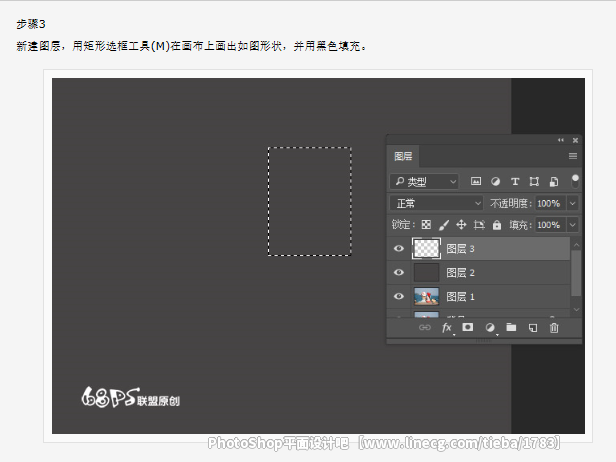The image size is (616, 462).
Task: Filter layers by type layer (T) icon
Action: click(515, 182)
